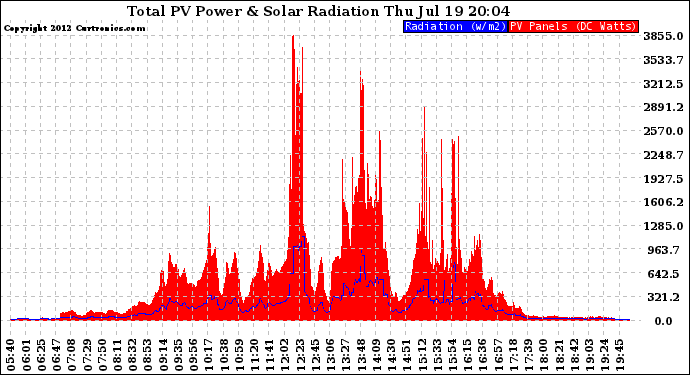This screenshot has height=375, width=690.
Task: Click the x-axis time label 13:06
Action: [331, 355]
